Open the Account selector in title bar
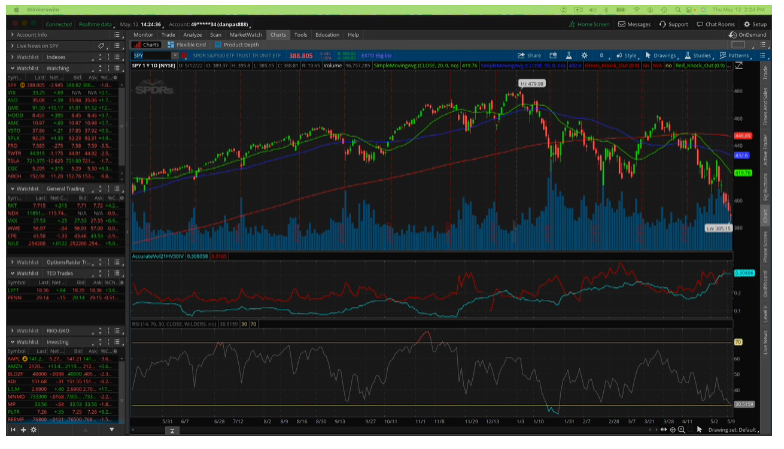784x449 pixels. 209,24
